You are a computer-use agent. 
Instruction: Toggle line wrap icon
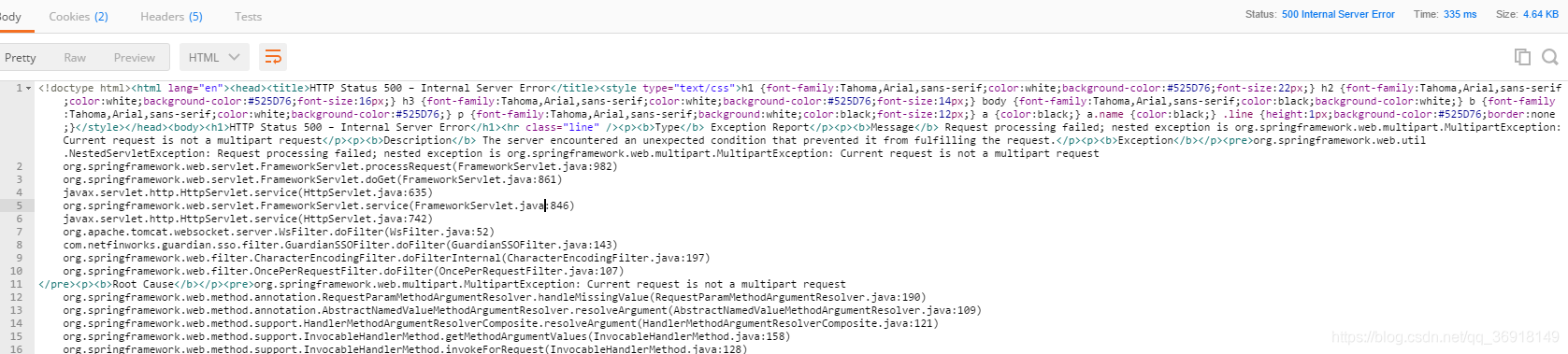click(273, 57)
